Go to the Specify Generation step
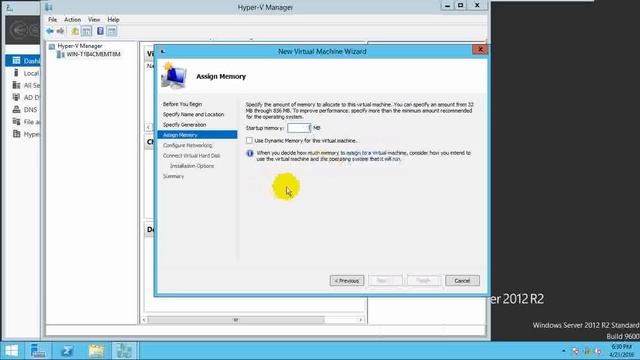 pyautogui.click(x=184, y=124)
